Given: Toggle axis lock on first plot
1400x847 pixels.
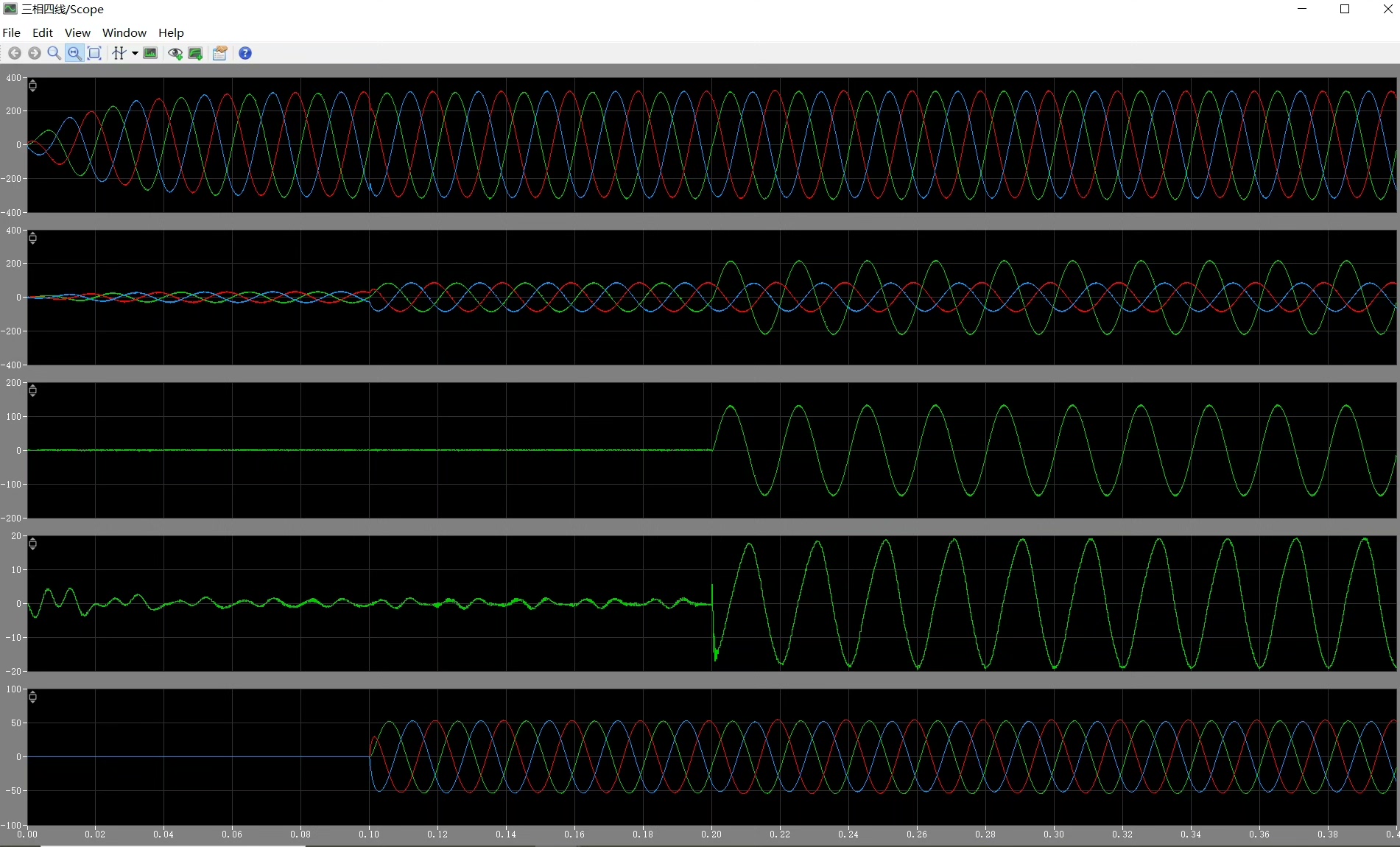Looking at the screenshot, I should click(x=32, y=86).
